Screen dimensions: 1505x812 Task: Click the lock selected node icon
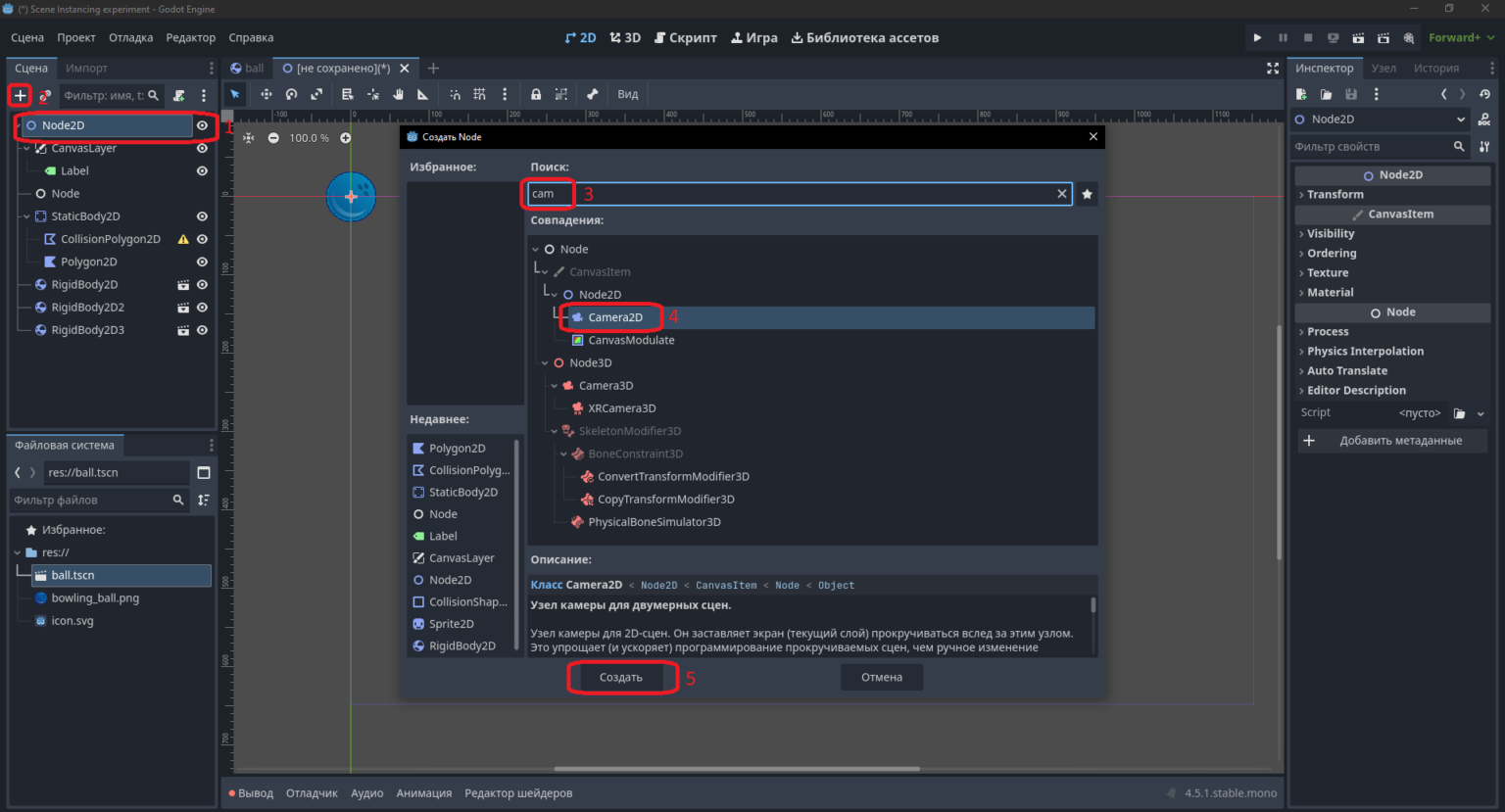pos(536,94)
